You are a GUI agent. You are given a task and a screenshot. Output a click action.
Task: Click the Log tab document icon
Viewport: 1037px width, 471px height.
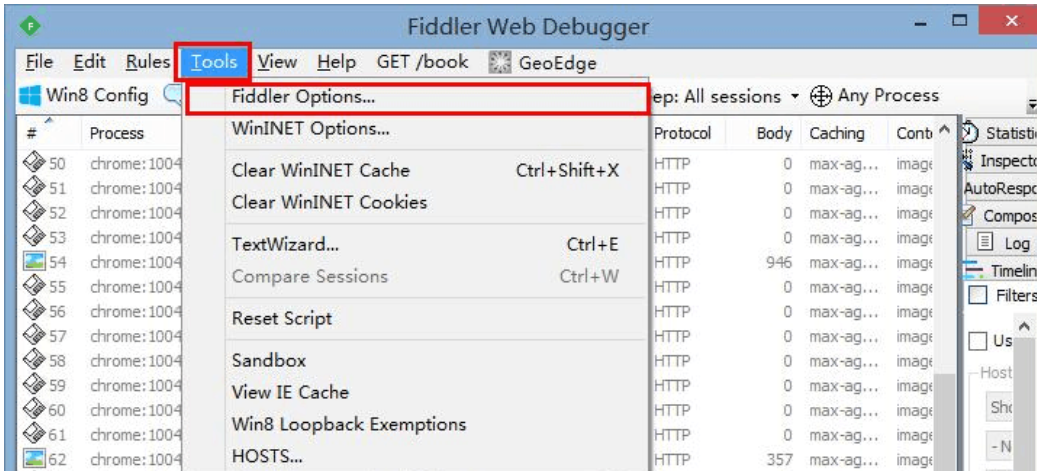coord(983,243)
